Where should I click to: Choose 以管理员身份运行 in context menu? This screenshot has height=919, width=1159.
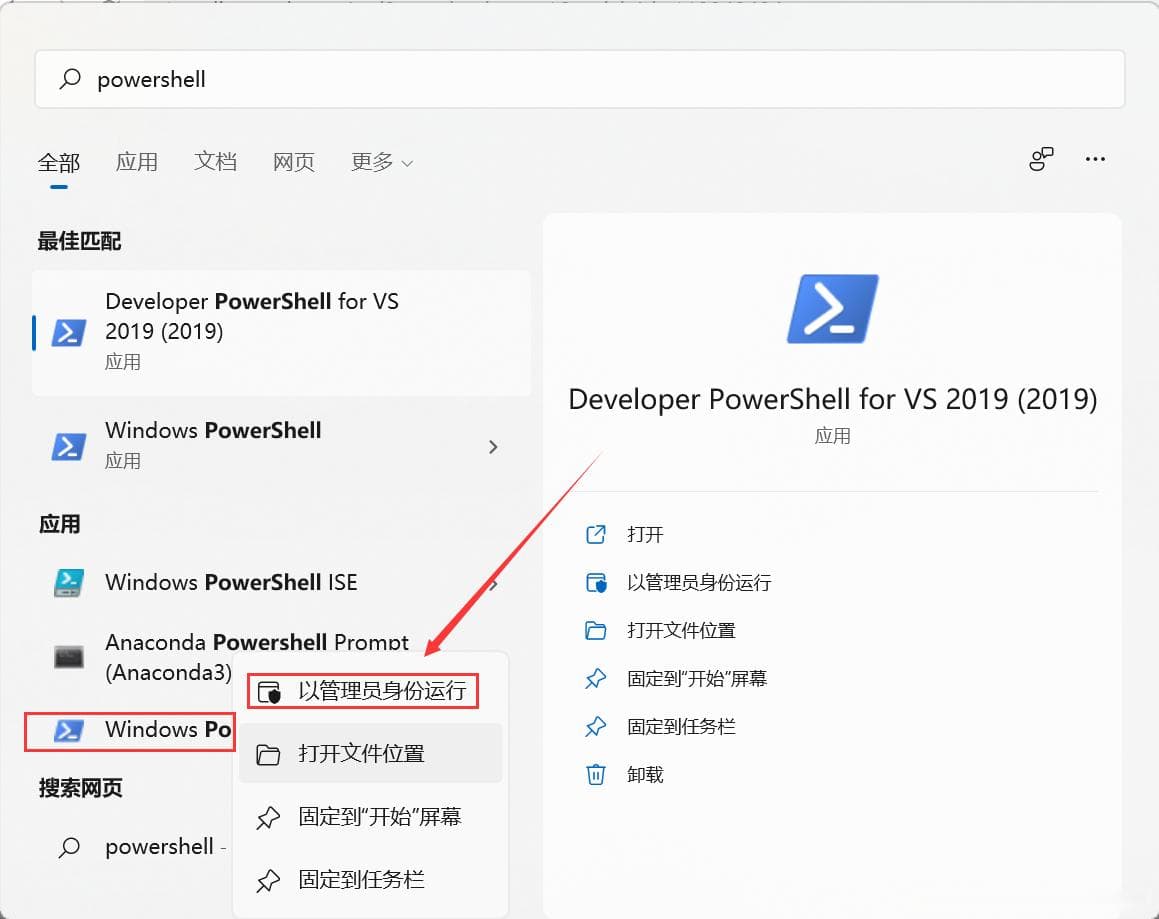coord(364,691)
